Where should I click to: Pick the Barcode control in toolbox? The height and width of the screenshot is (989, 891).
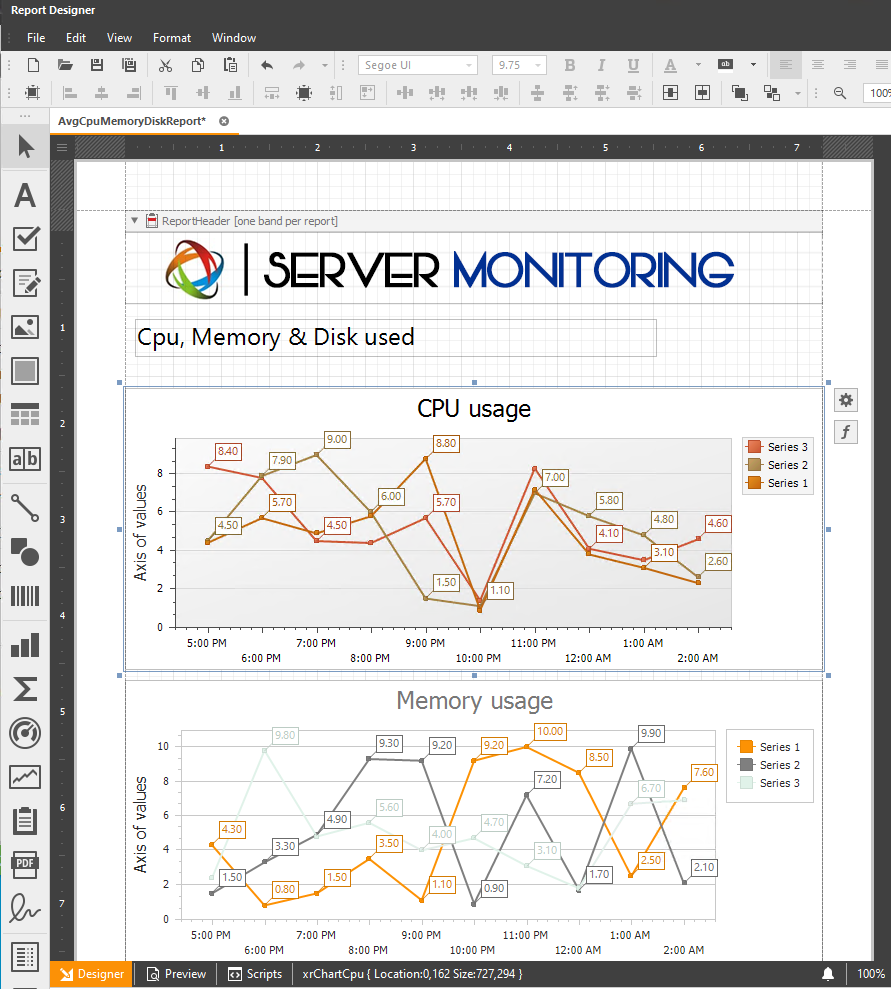click(25, 596)
